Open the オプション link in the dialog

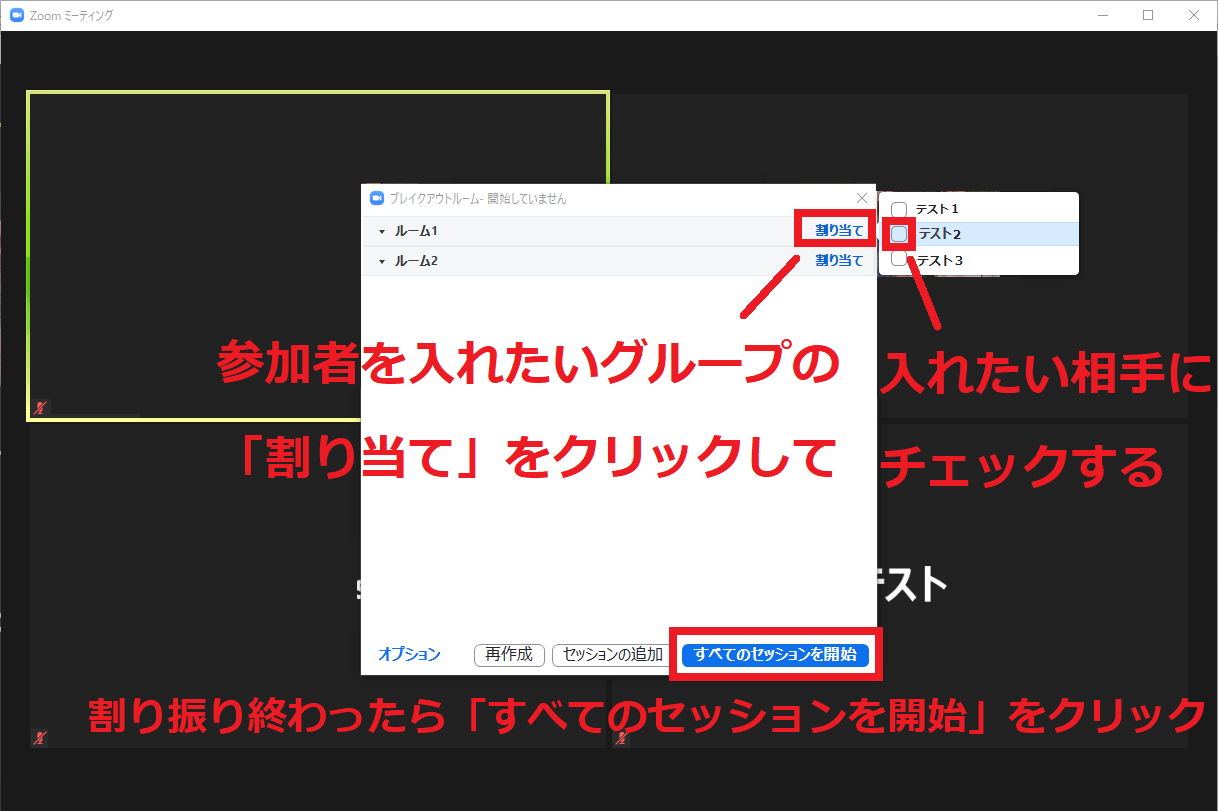(409, 654)
